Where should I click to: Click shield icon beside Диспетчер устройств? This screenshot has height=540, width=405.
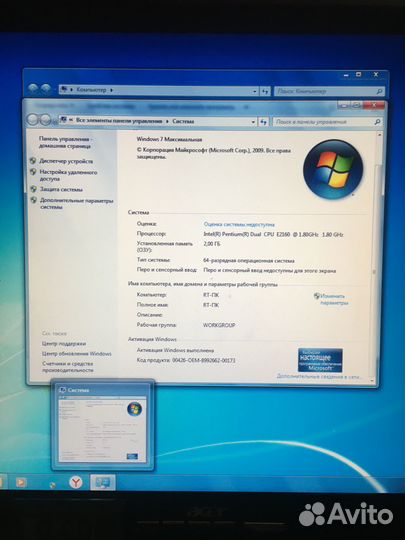33,161
